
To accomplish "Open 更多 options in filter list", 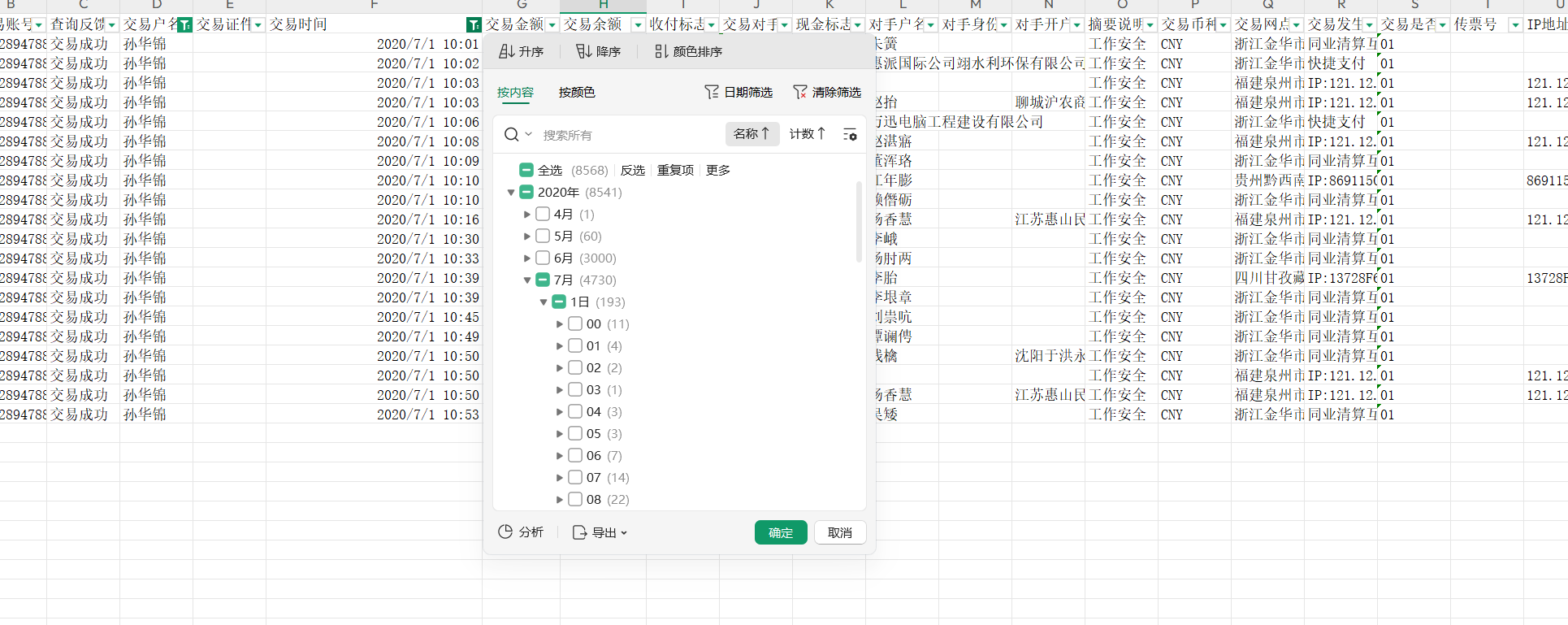I will pos(718,170).
